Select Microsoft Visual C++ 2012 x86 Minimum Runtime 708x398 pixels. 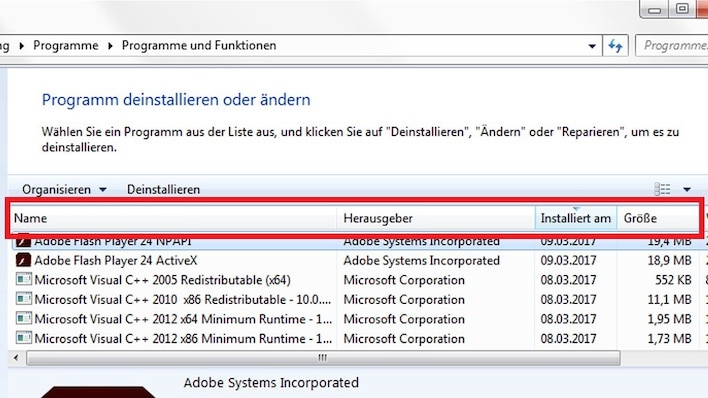[183, 338]
